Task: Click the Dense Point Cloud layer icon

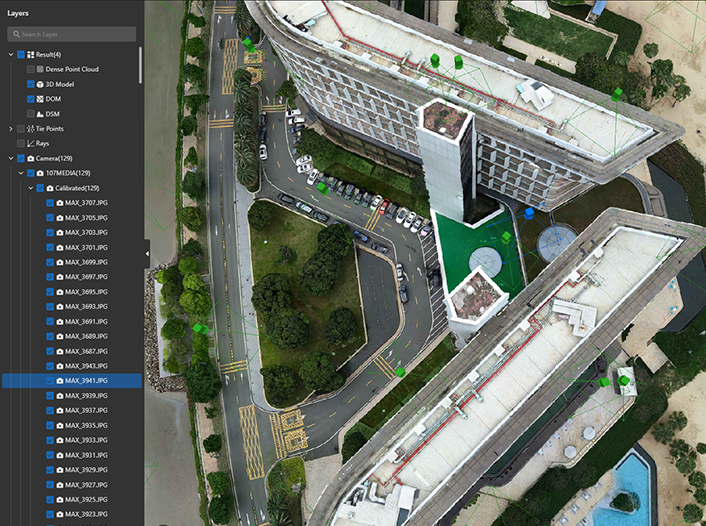Action: point(41,69)
